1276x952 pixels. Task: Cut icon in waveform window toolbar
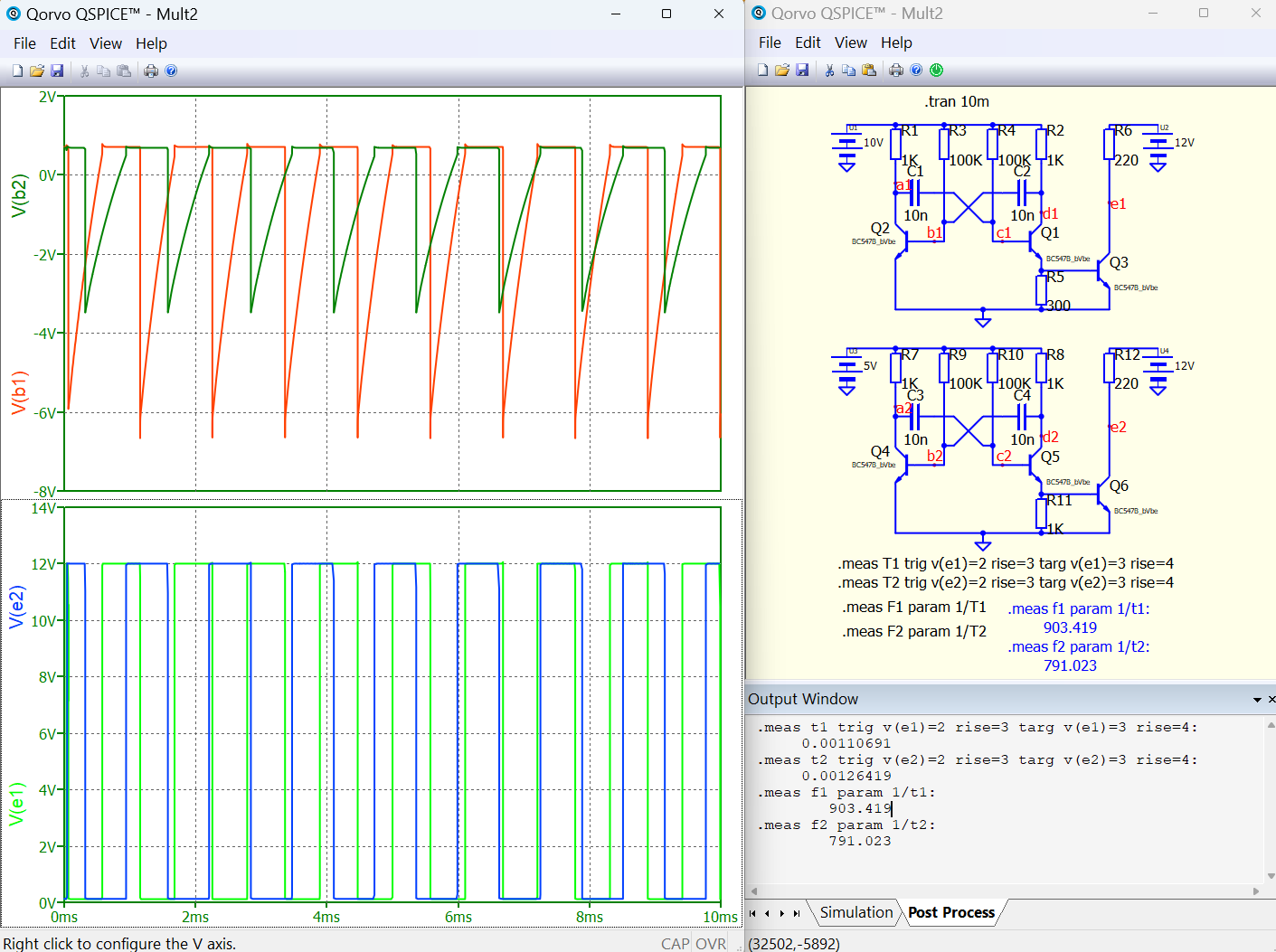click(84, 71)
